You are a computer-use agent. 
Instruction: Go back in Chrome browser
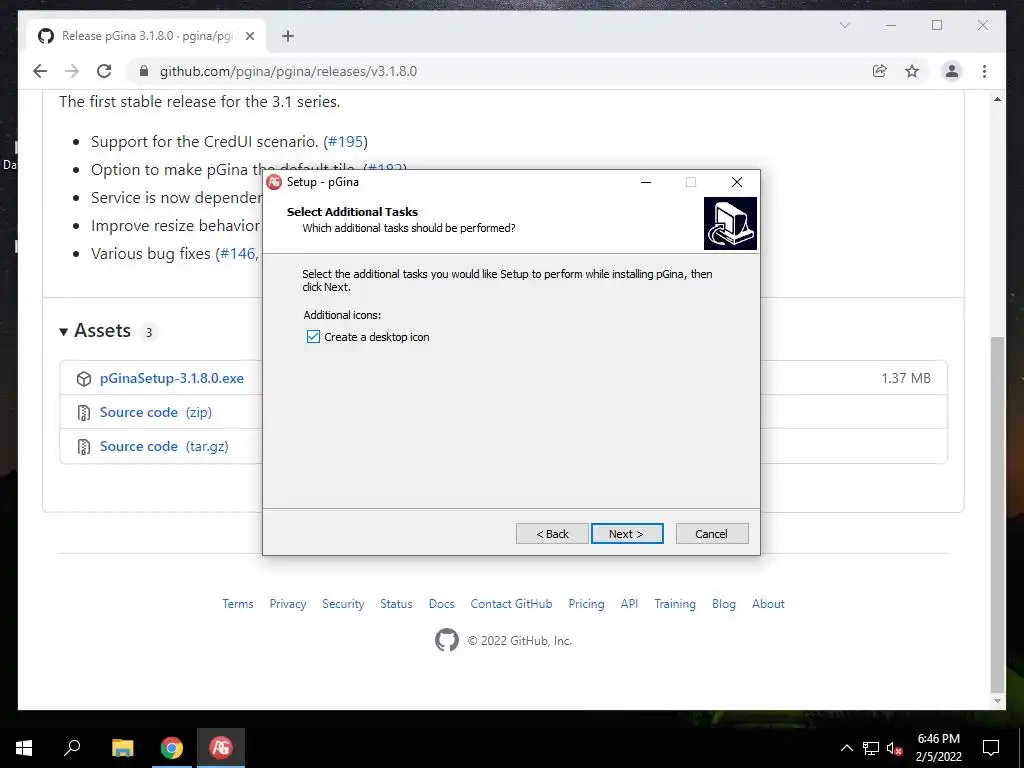click(x=40, y=71)
